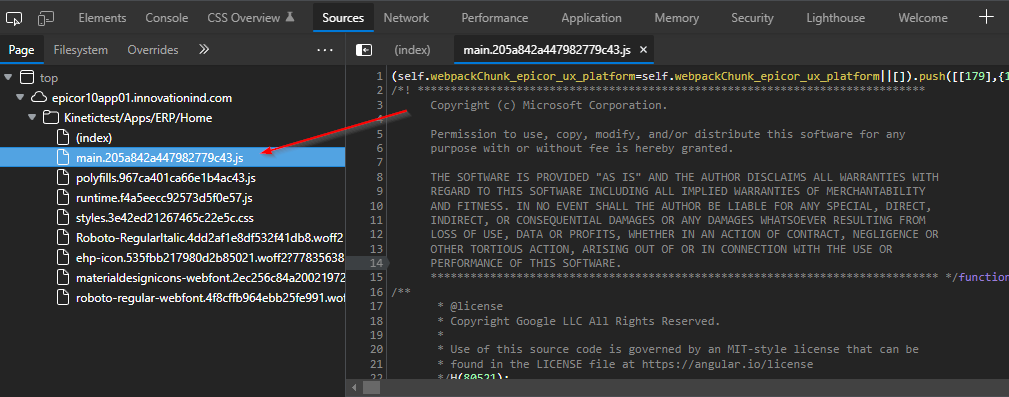Screen dimensions: 1009x397
Task: Click 'PERFORMANCE OF THIS SOFTWARE.' code line
Action: coord(526,263)
